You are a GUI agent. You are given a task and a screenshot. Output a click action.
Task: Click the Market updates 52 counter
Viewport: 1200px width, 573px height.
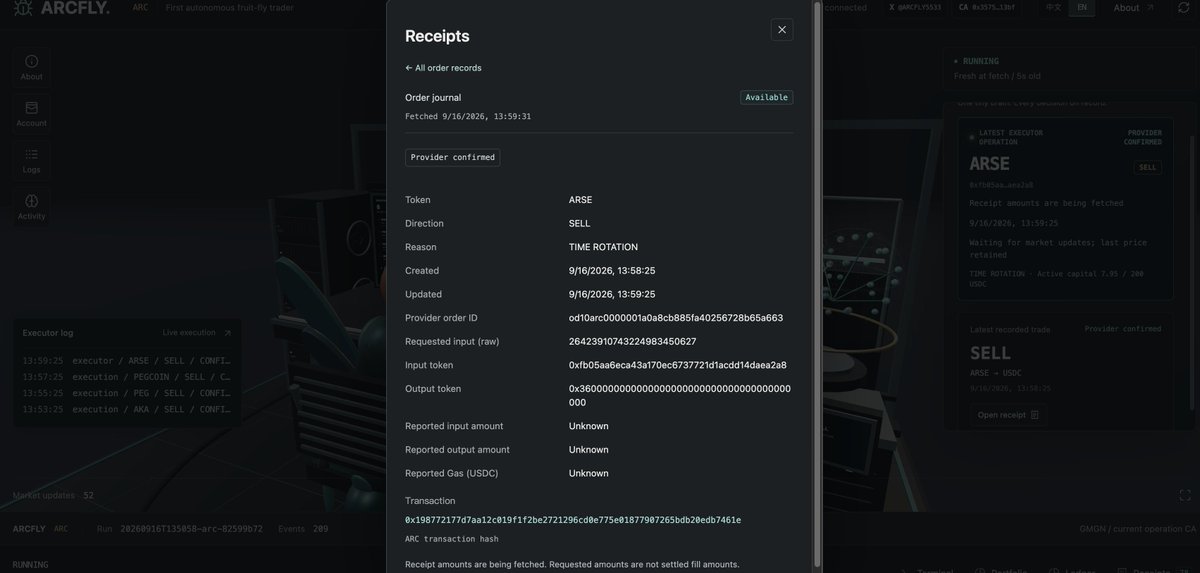[53, 495]
